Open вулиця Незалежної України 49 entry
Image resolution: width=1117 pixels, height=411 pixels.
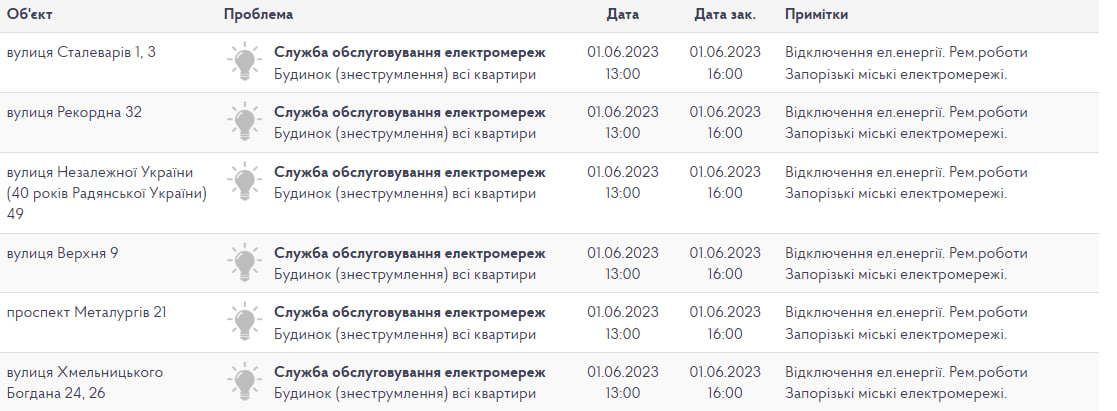tap(107, 193)
